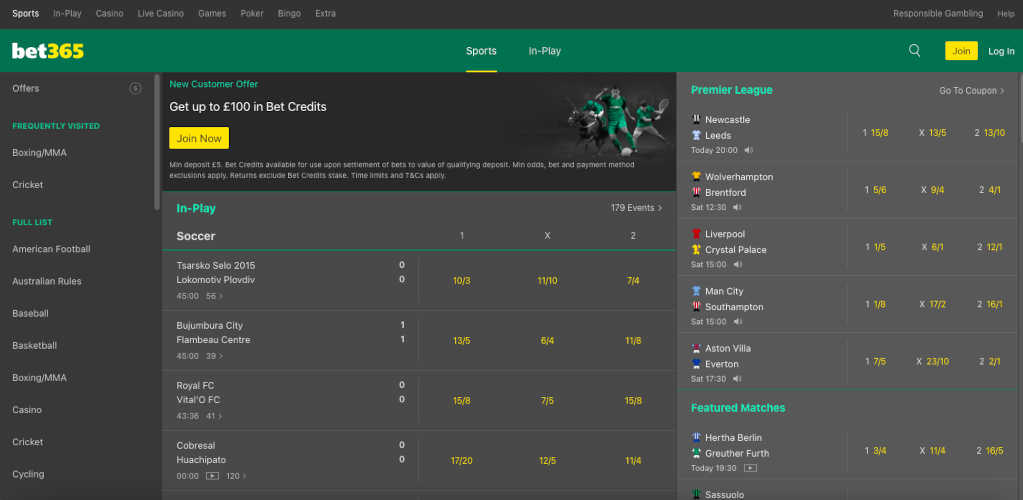
Task: Click audio icon for Newcastle v Leeds
Action: [748, 150]
